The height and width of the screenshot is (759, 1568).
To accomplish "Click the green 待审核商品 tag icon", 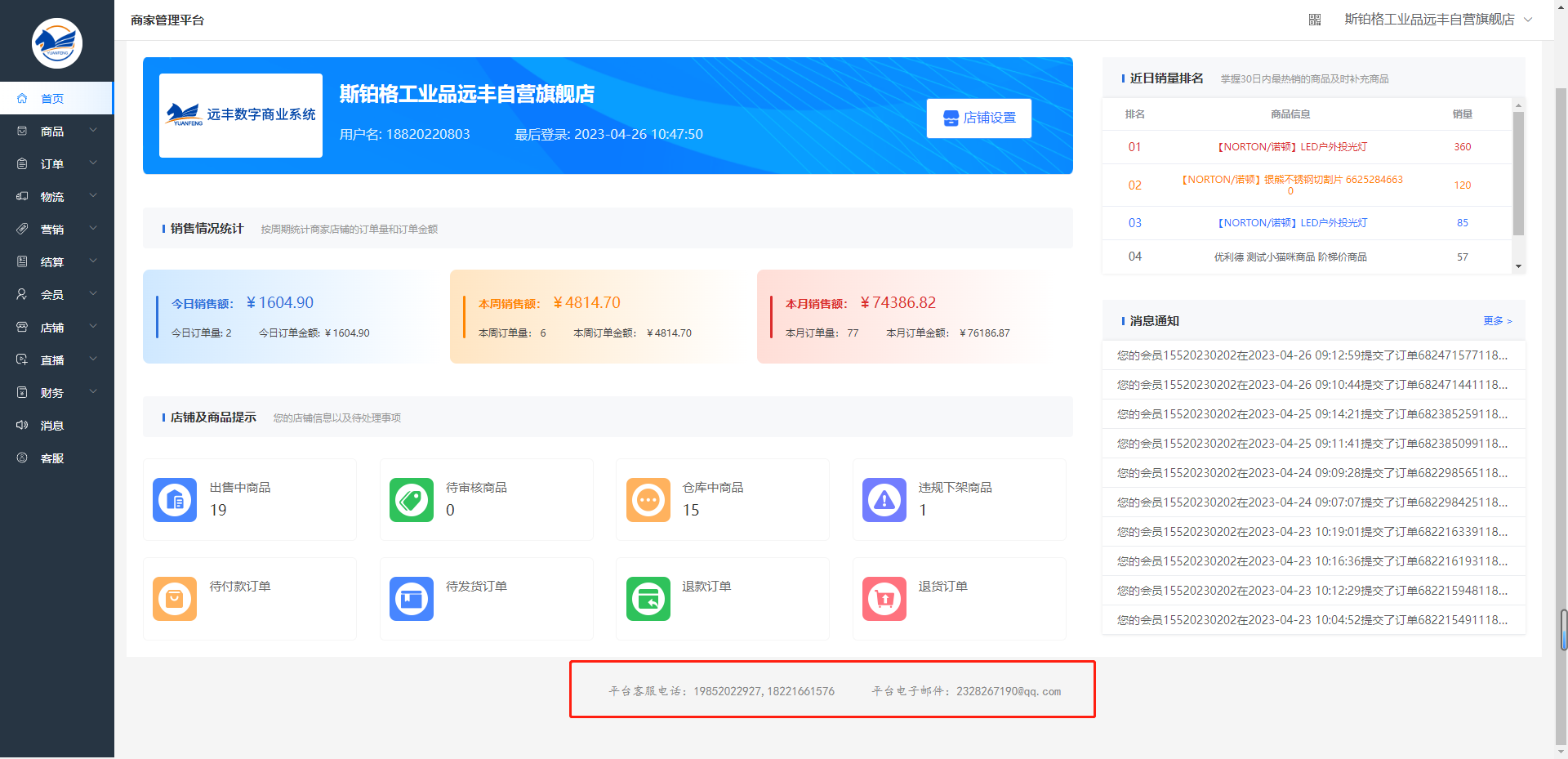I will pos(412,500).
